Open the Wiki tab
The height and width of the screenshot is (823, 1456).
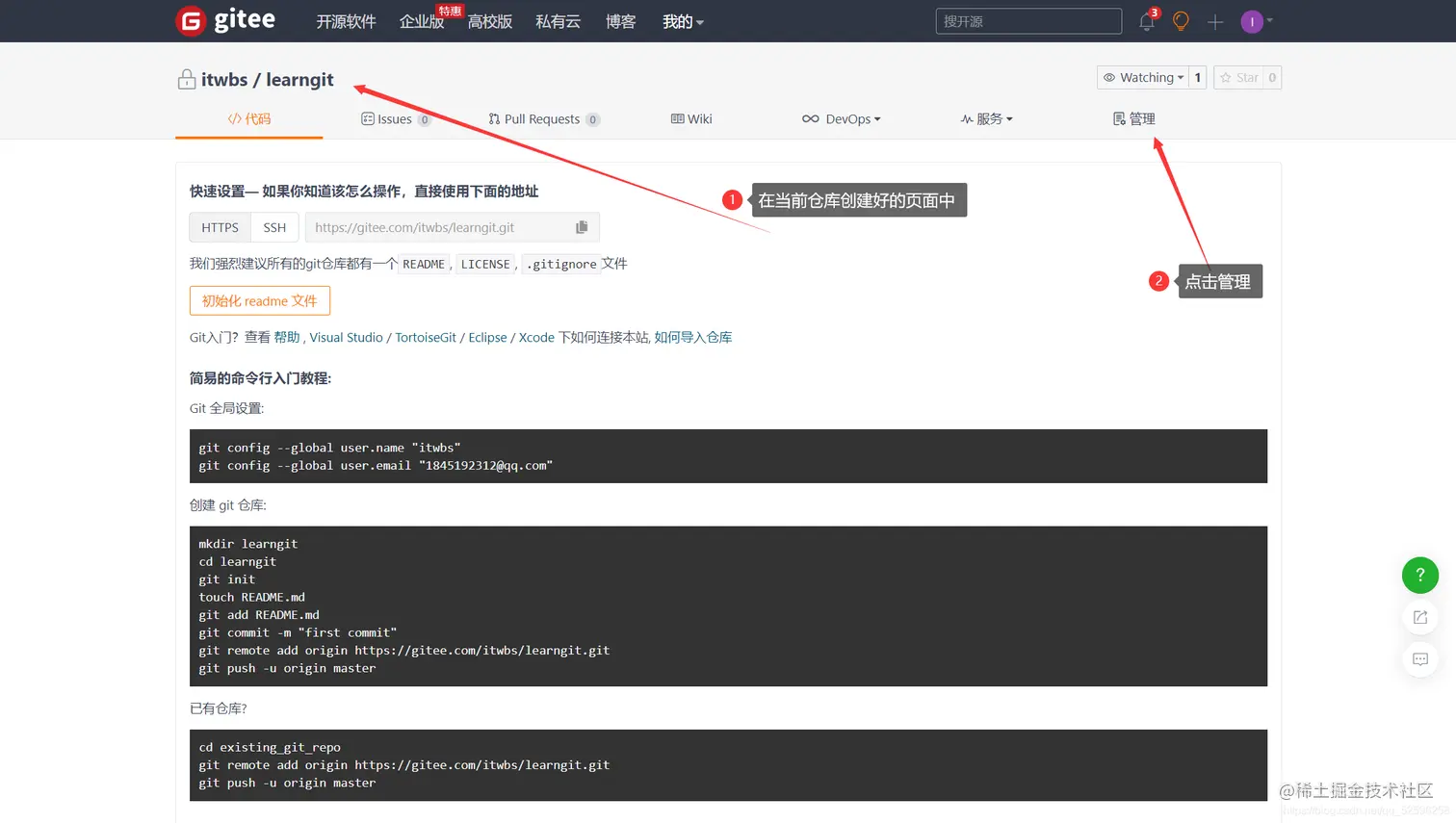[x=691, y=118]
